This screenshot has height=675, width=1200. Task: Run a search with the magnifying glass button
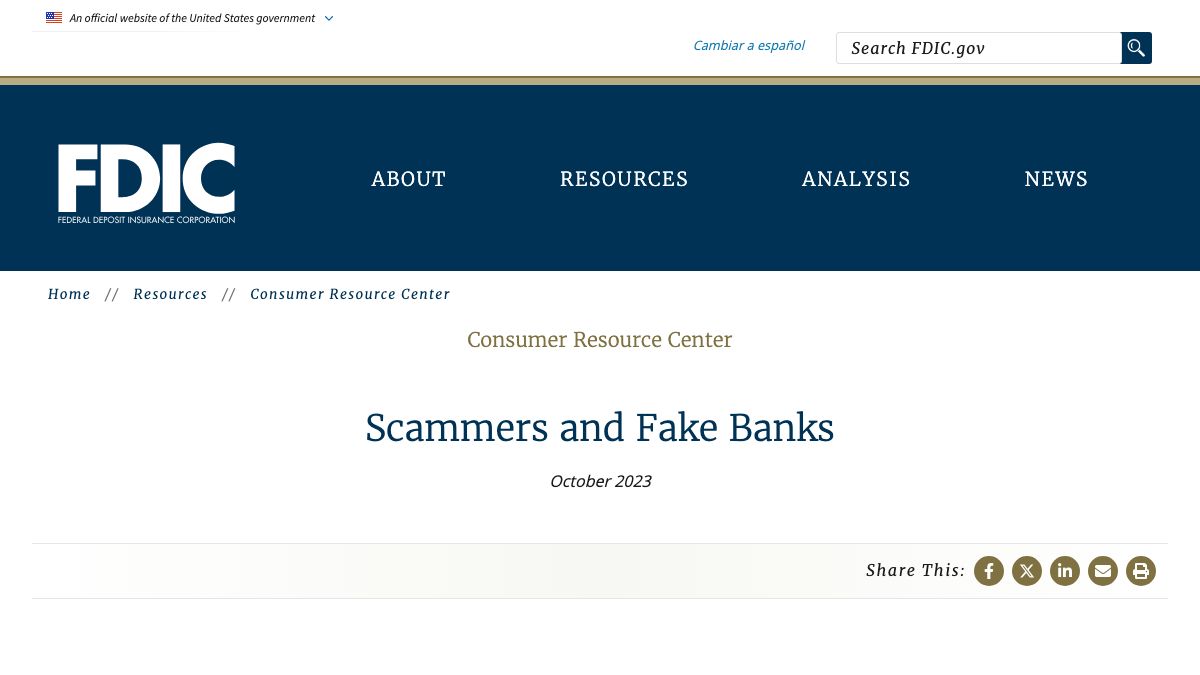click(1136, 47)
